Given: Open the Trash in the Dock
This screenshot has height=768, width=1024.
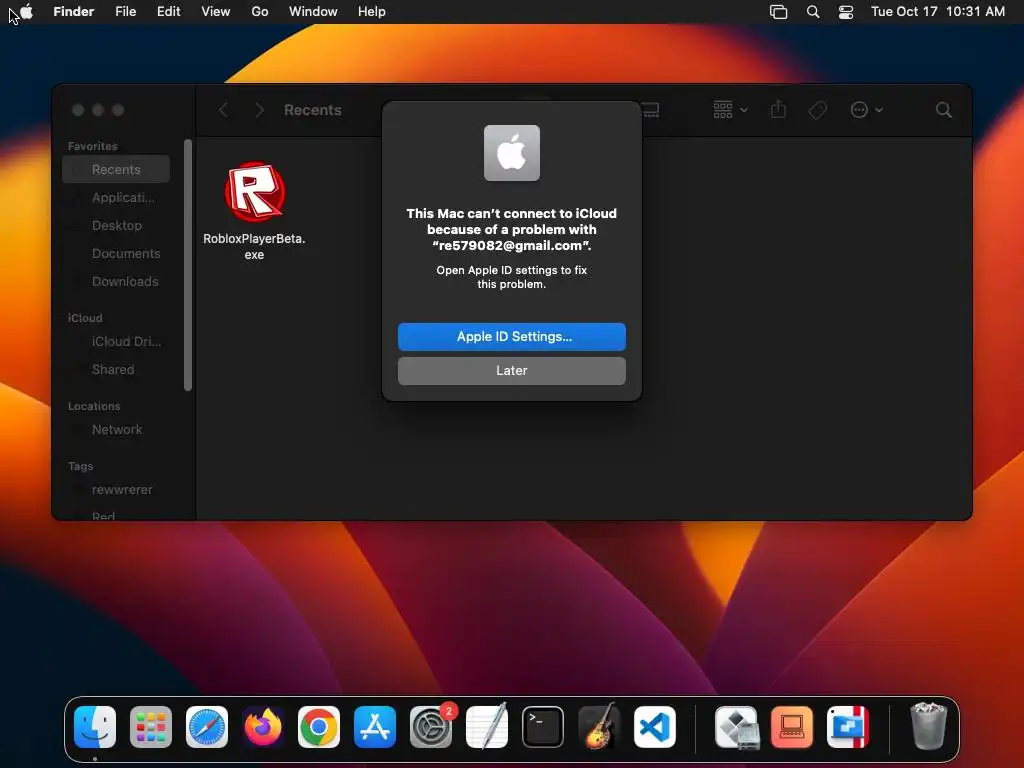Looking at the screenshot, I should 928,726.
